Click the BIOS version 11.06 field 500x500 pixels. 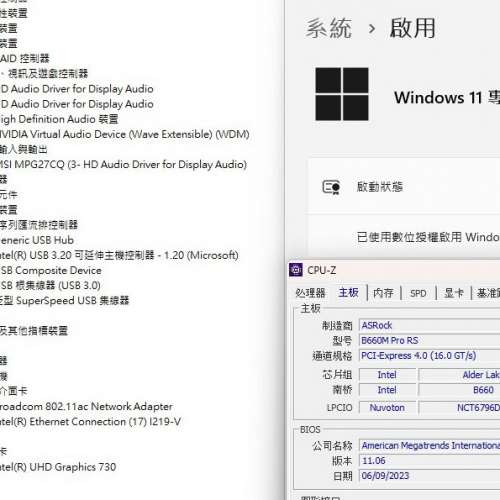pyautogui.click(x=429, y=461)
